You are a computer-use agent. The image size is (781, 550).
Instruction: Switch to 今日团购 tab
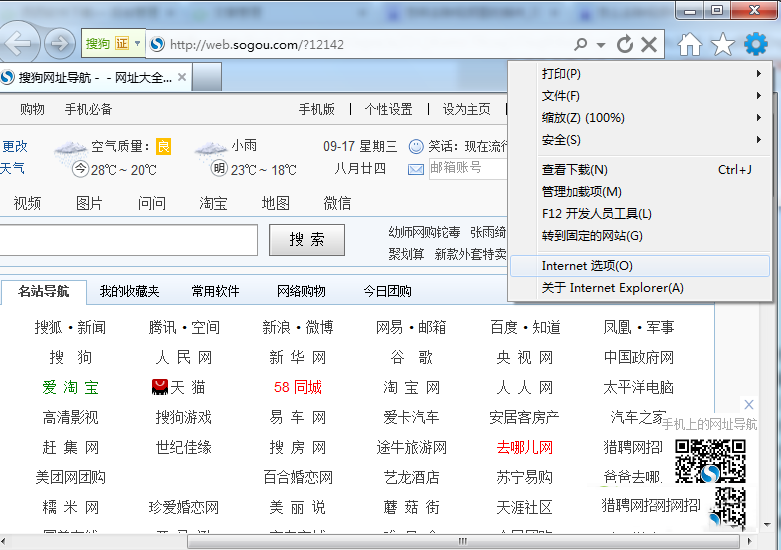tap(388, 291)
